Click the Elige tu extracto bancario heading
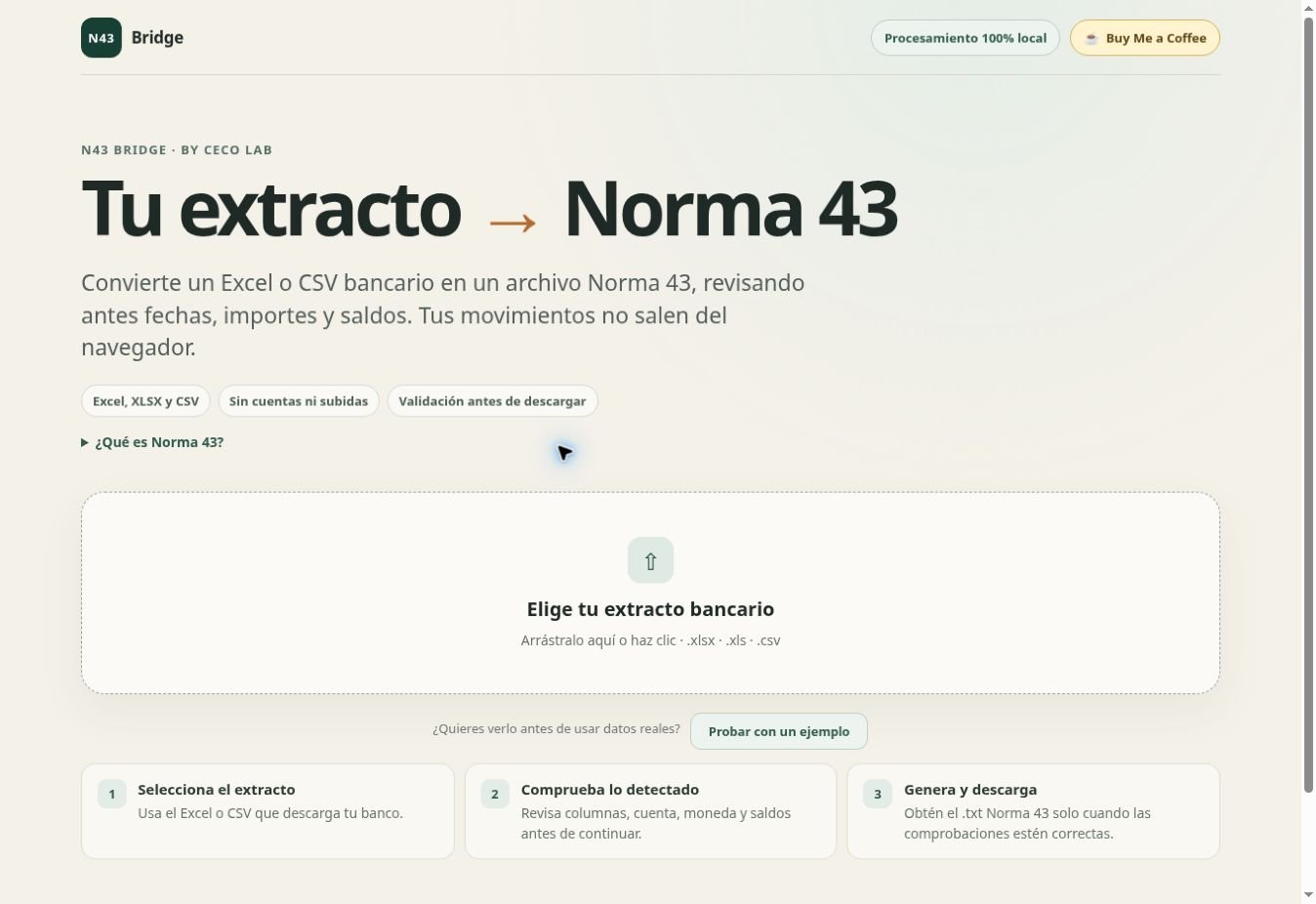The image size is (1316, 904). [650, 609]
